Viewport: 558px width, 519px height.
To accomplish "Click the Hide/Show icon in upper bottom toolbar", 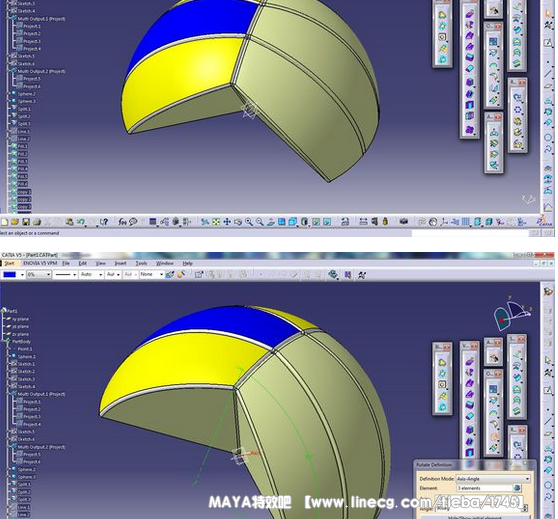I will [316, 222].
